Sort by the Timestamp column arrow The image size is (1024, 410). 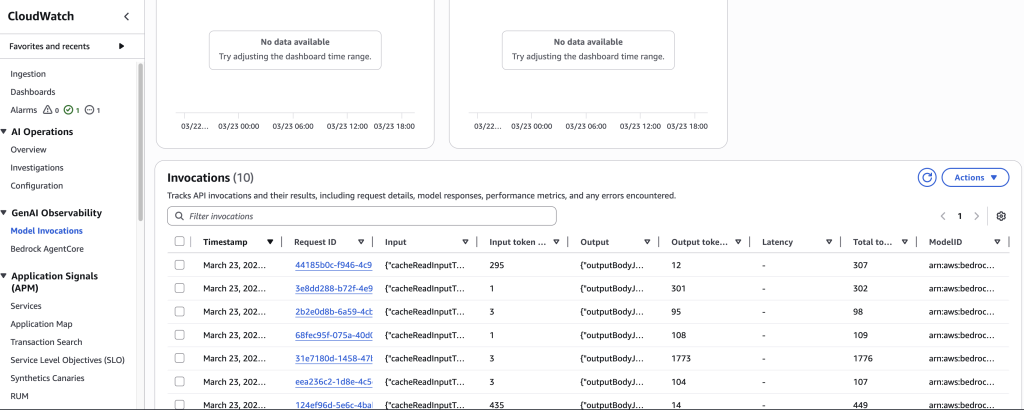pyautogui.click(x=270, y=242)
